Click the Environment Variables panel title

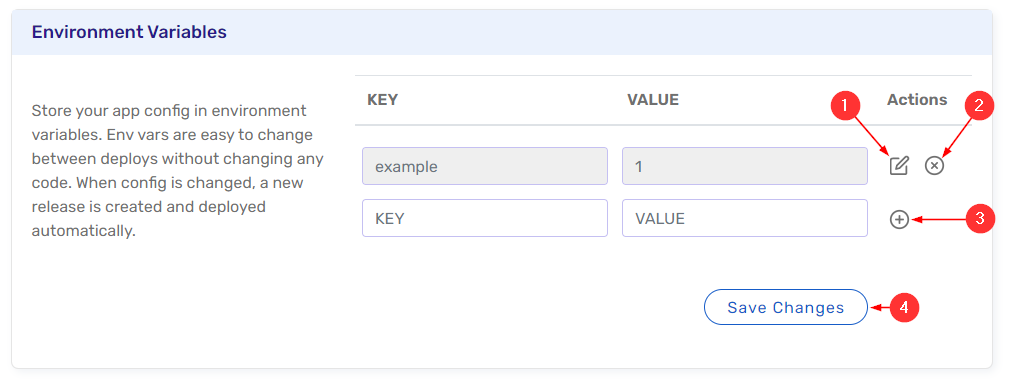coord(129,32)
